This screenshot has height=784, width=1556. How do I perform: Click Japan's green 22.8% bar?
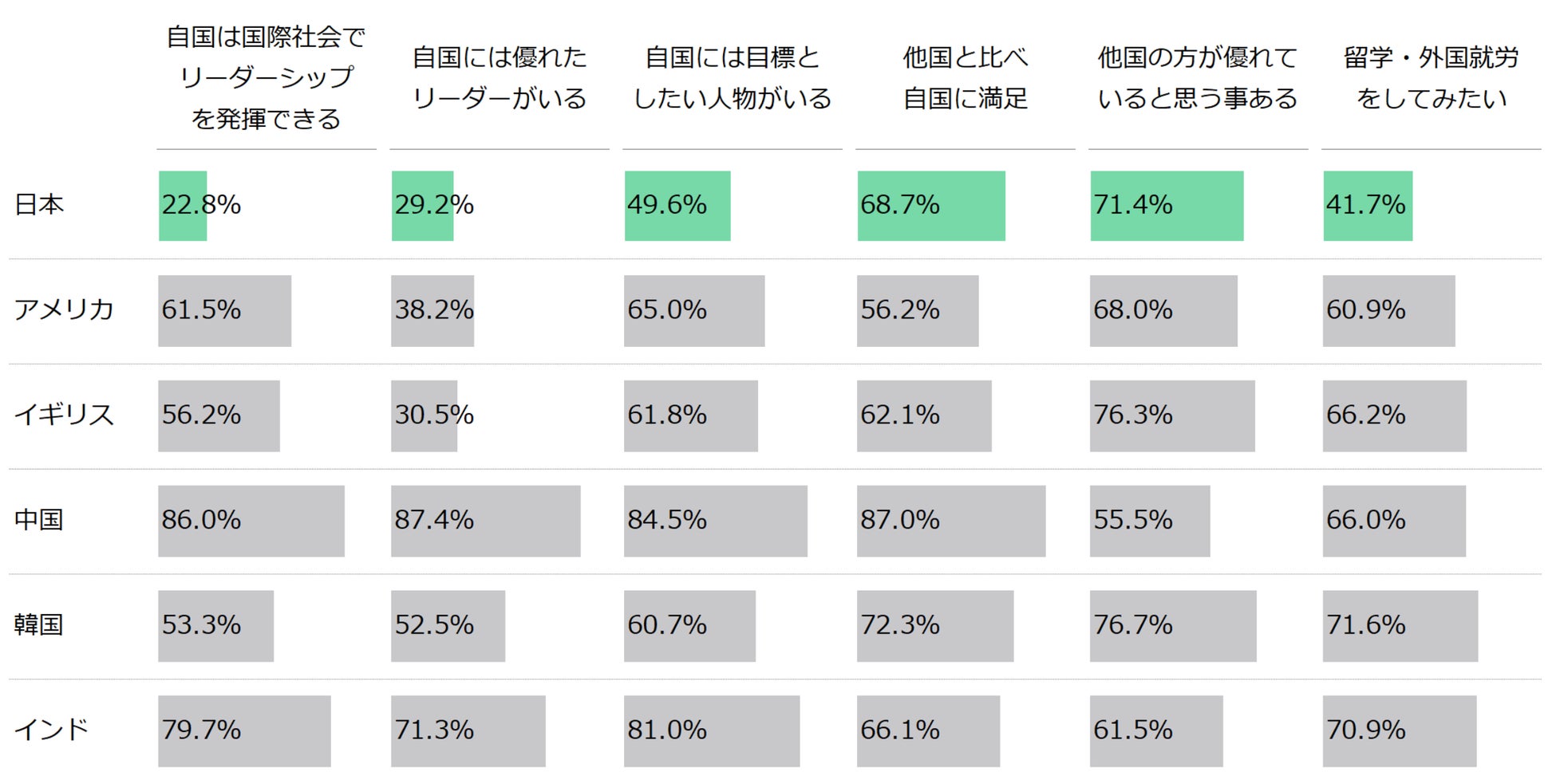click(183, 206)
